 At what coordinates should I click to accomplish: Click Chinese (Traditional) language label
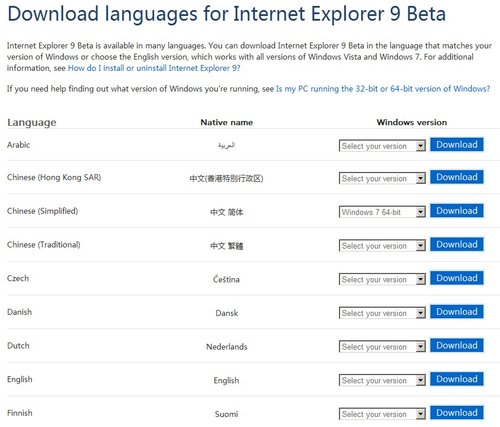click(44, 245)
